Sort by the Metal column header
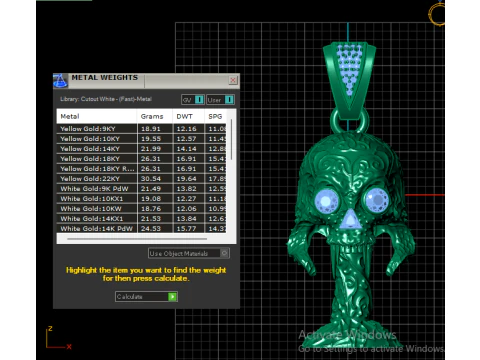This screenshot has height=360, width=480. click(97, 116)
